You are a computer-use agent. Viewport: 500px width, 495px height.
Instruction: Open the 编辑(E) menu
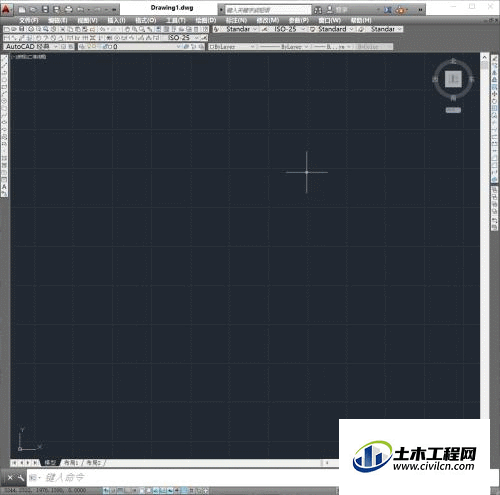click(x=58, y=20)
